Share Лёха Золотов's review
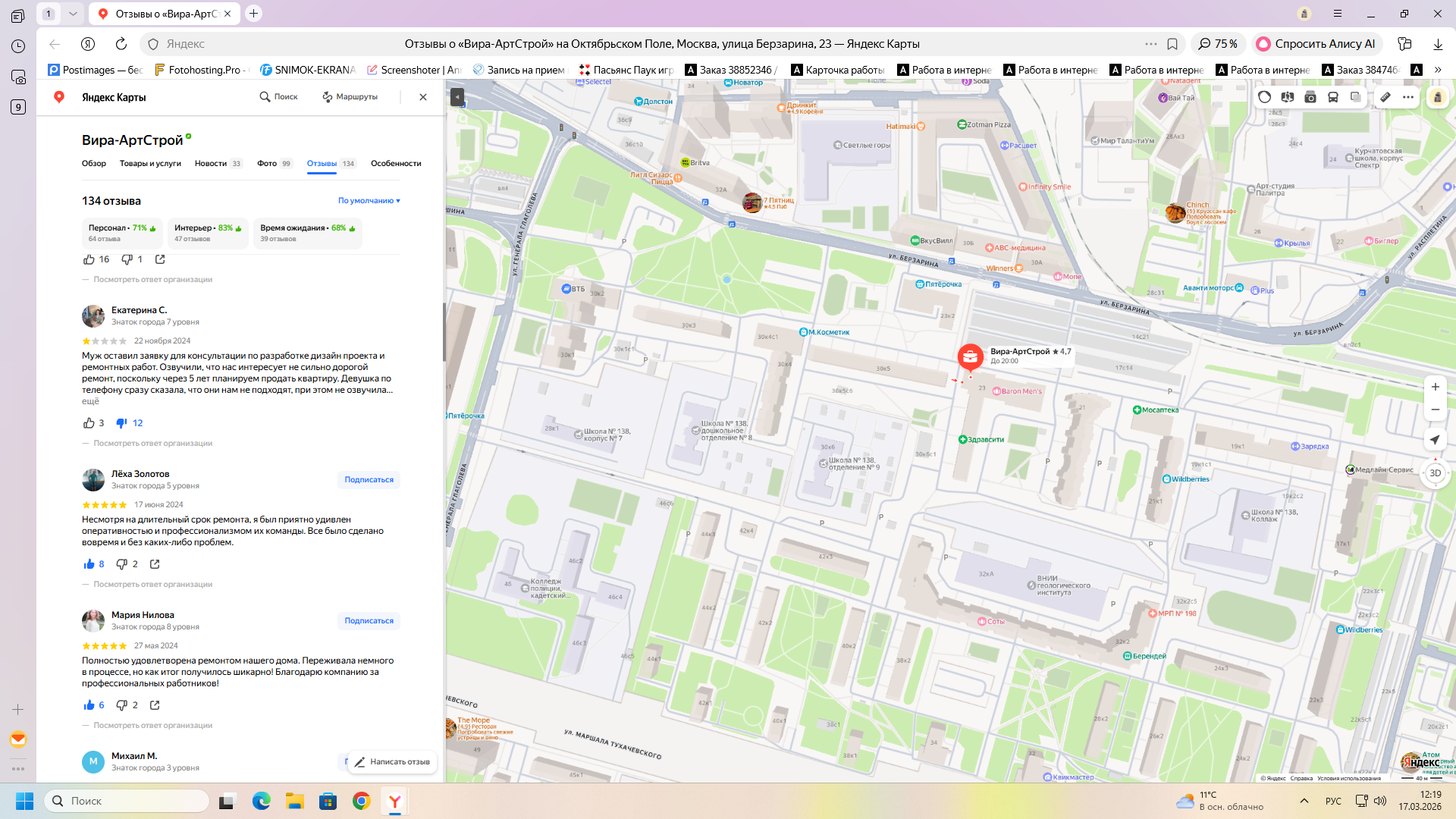This screenshot has height=819, width=1456. (155, 564)
